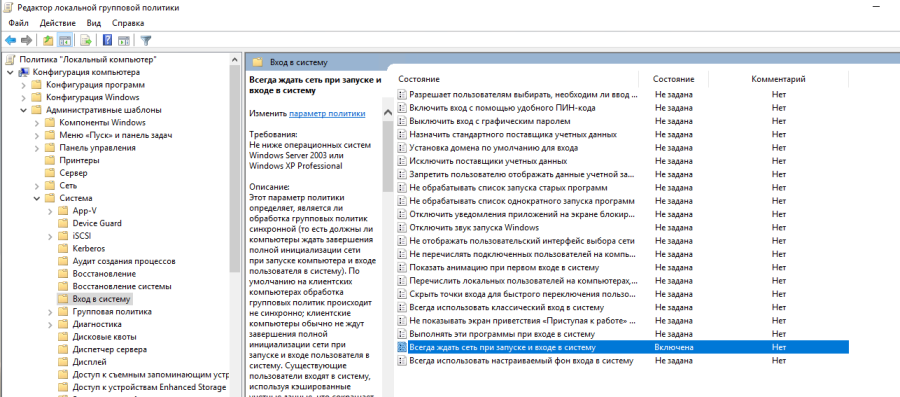Click the icon of 'Всегда ждать сеть при запуске' row
This screenshot has width=900, height=397.
402,348
